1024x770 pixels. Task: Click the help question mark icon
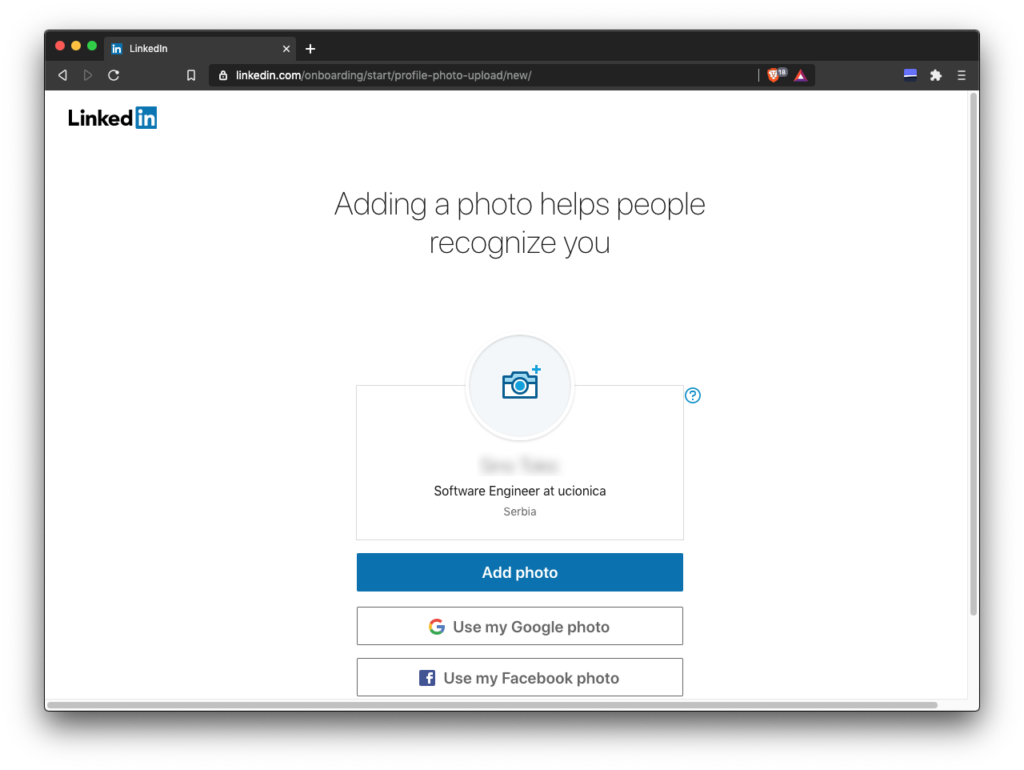pos(692,395)
